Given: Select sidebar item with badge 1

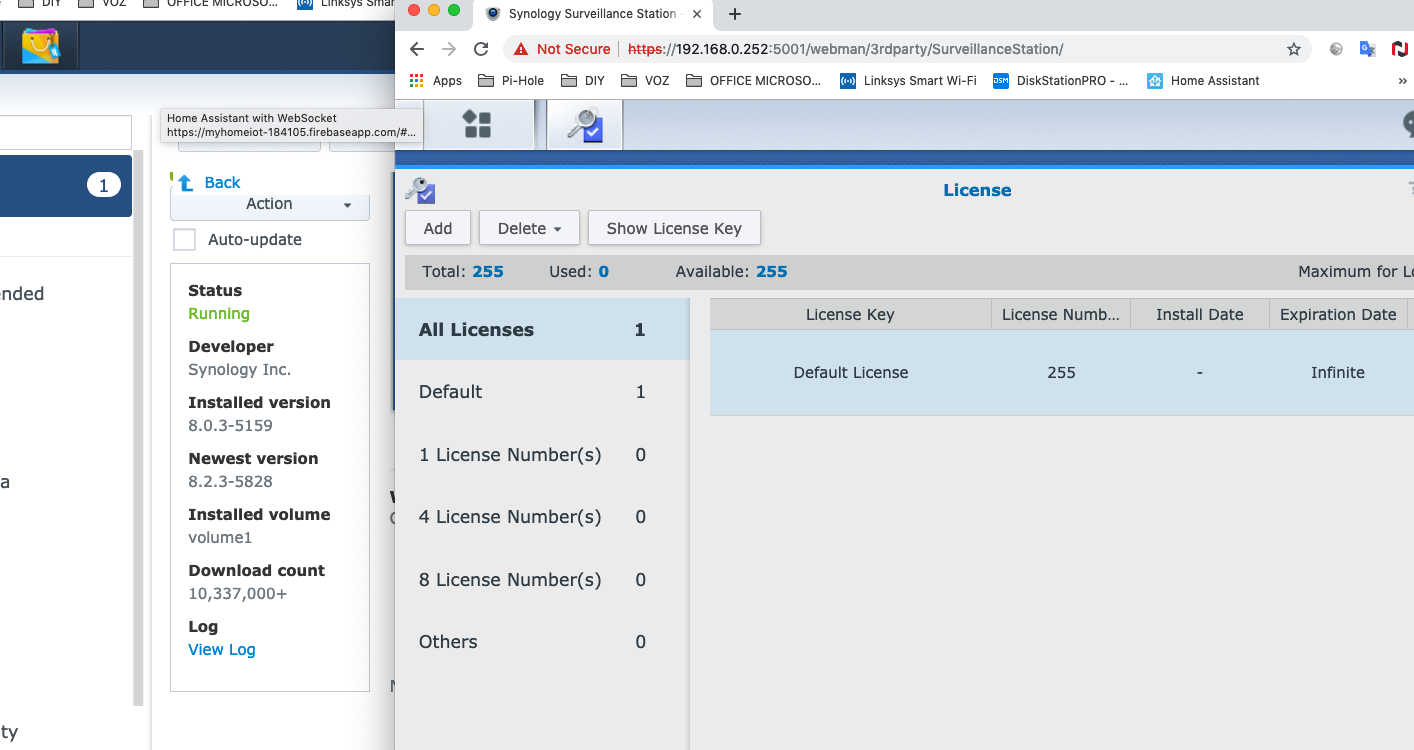Looking at the screenshot, I should coord(66,185).
